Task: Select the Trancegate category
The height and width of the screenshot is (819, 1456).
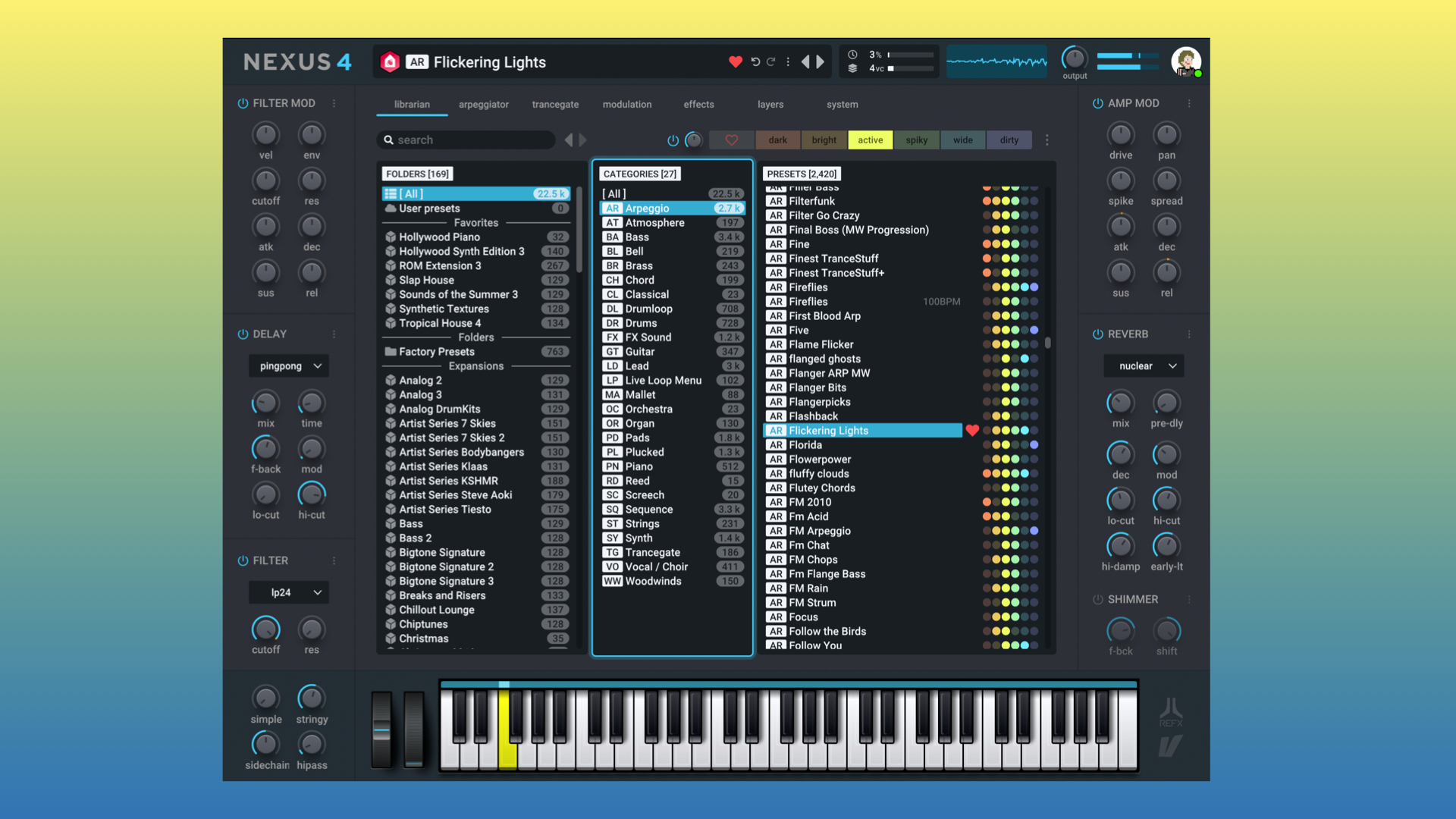Action: click(x=672, y=553)
